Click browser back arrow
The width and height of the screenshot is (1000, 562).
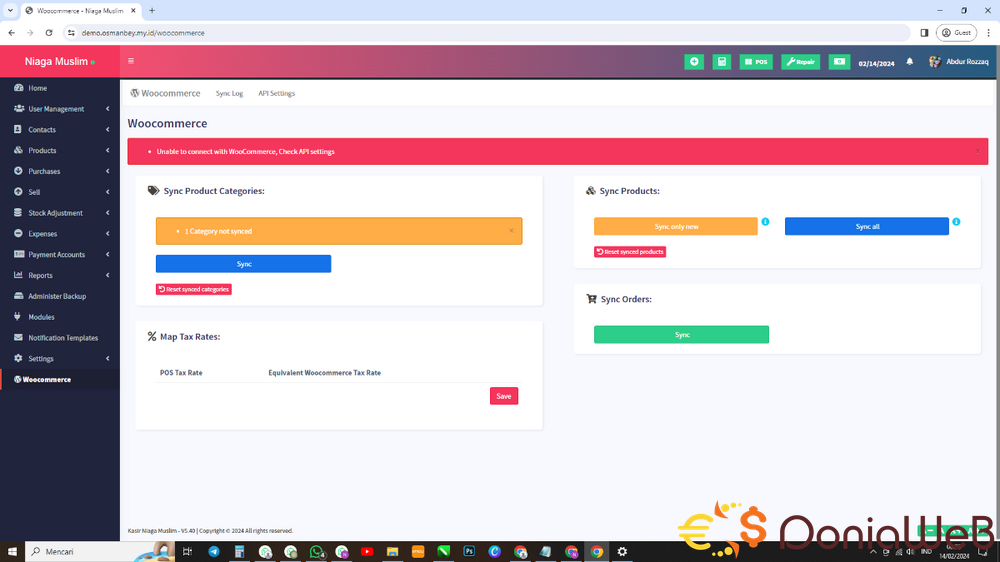click(11, 33)
